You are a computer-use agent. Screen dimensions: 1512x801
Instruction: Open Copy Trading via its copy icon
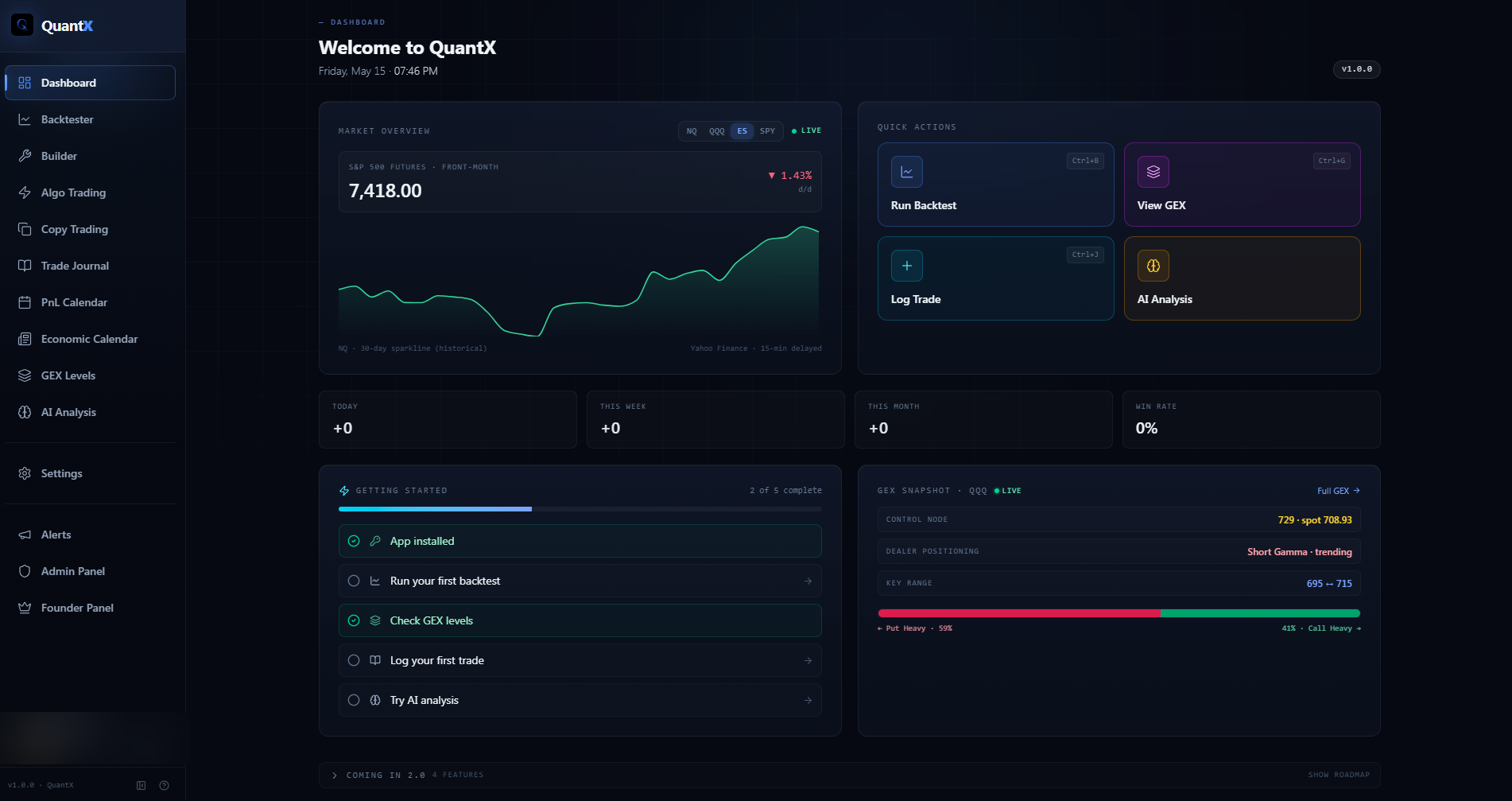tap(25, 229)
